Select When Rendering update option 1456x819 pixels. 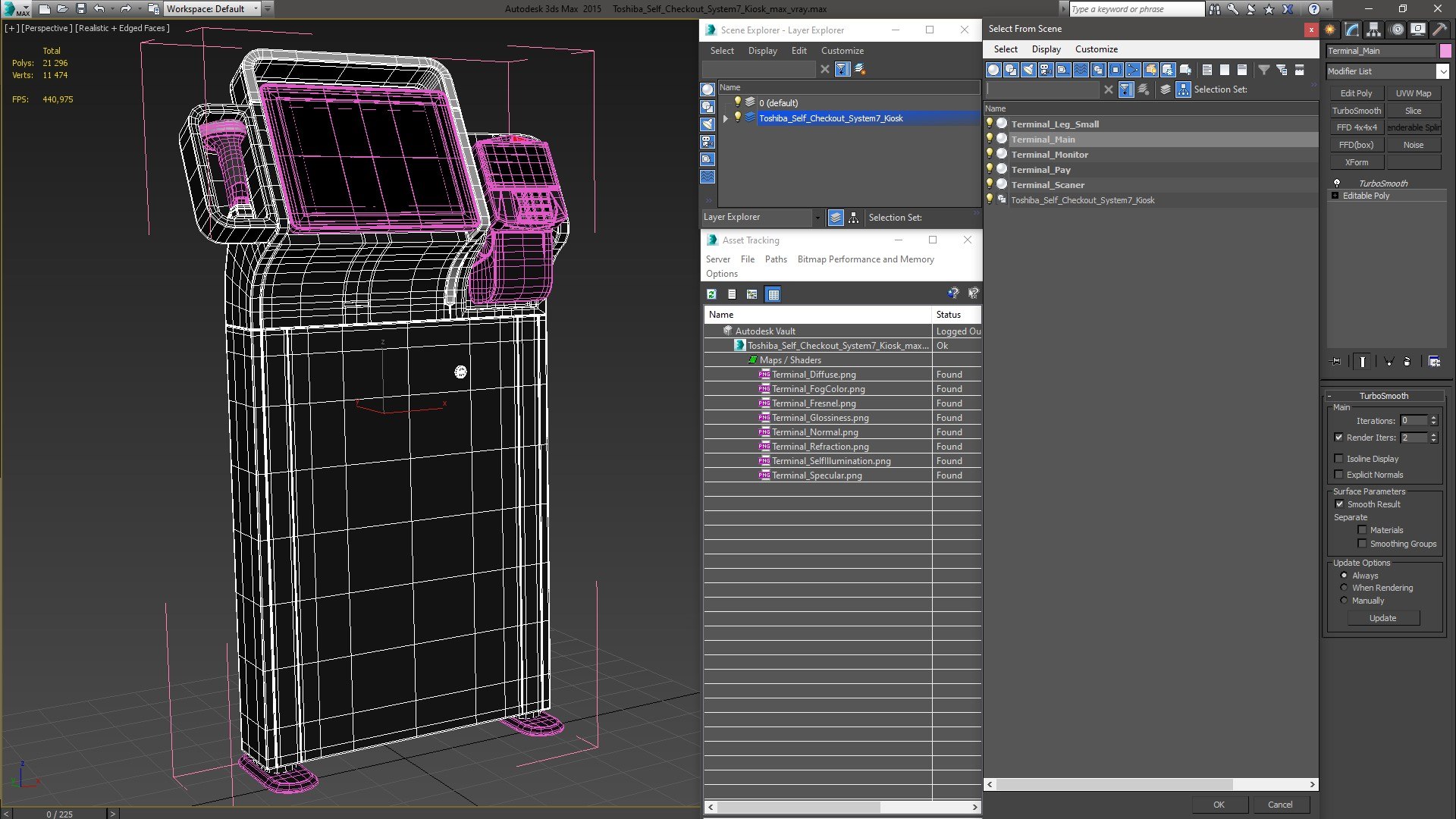tap(1344, 588)
